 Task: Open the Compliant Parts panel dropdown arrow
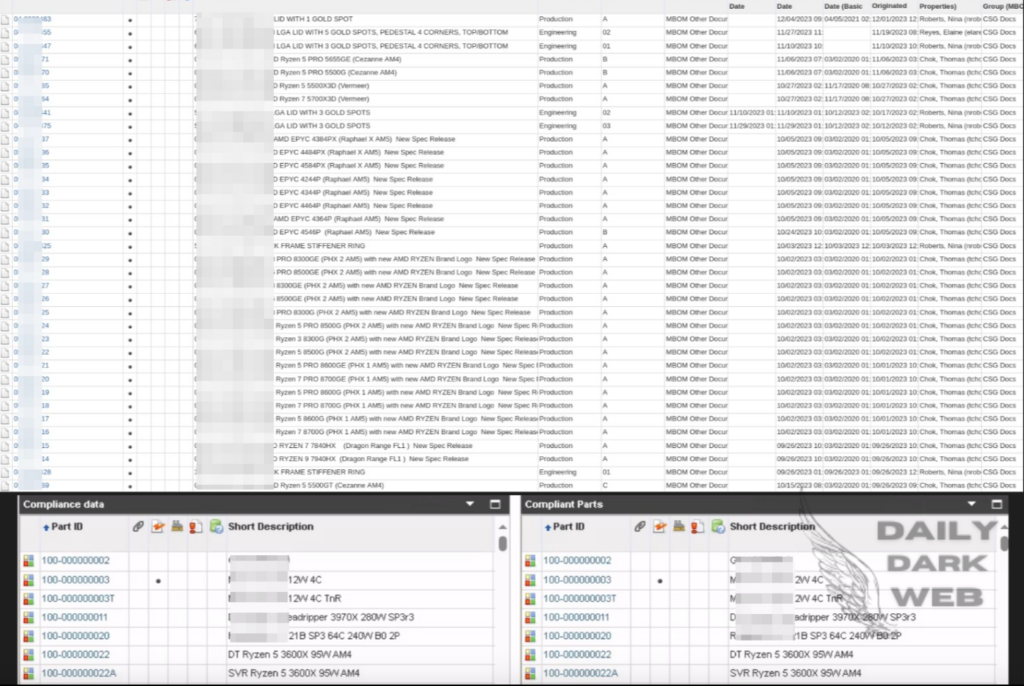pyautogui.click(x=970, y=505)
